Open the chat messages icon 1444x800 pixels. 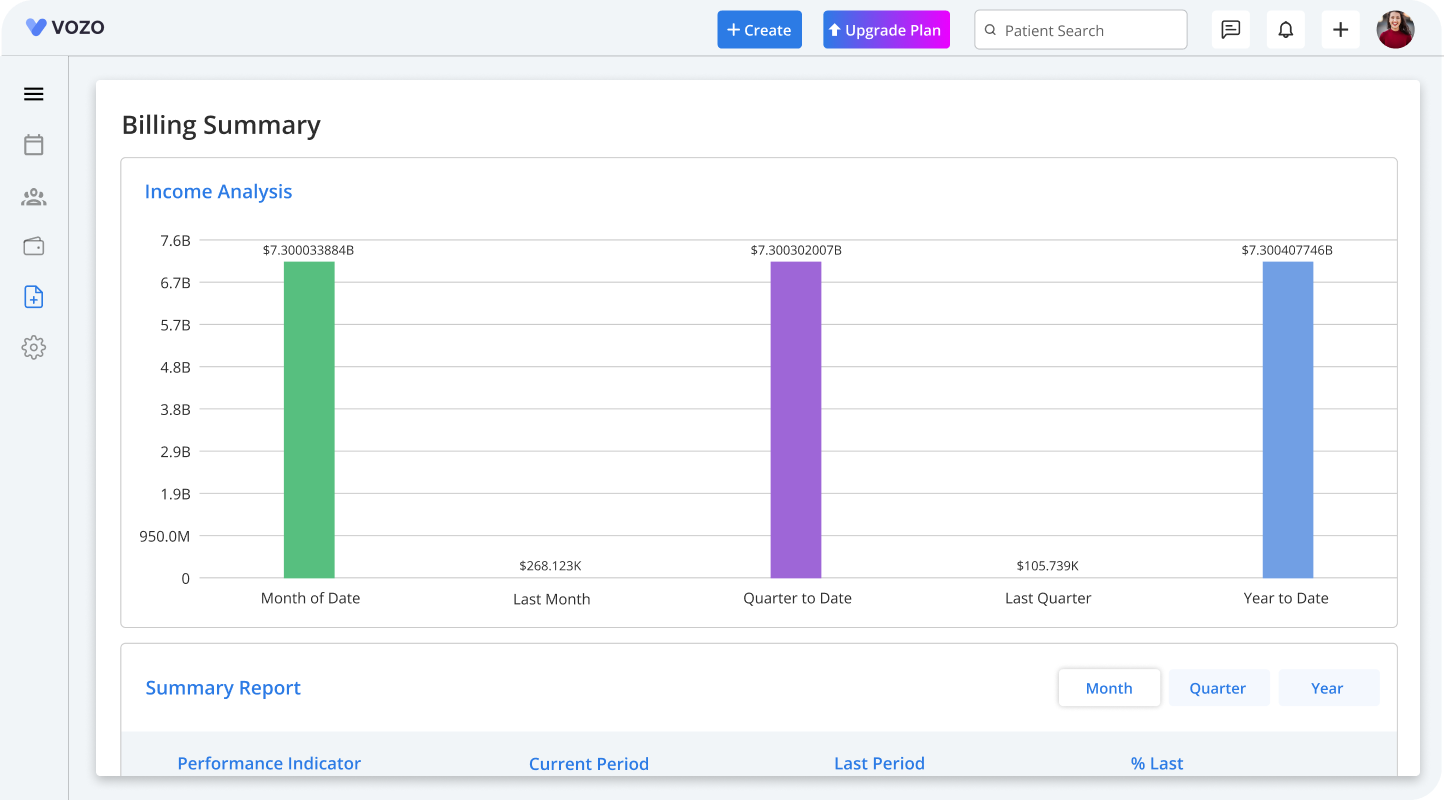pyautogui.click(x=1231, y=30)
